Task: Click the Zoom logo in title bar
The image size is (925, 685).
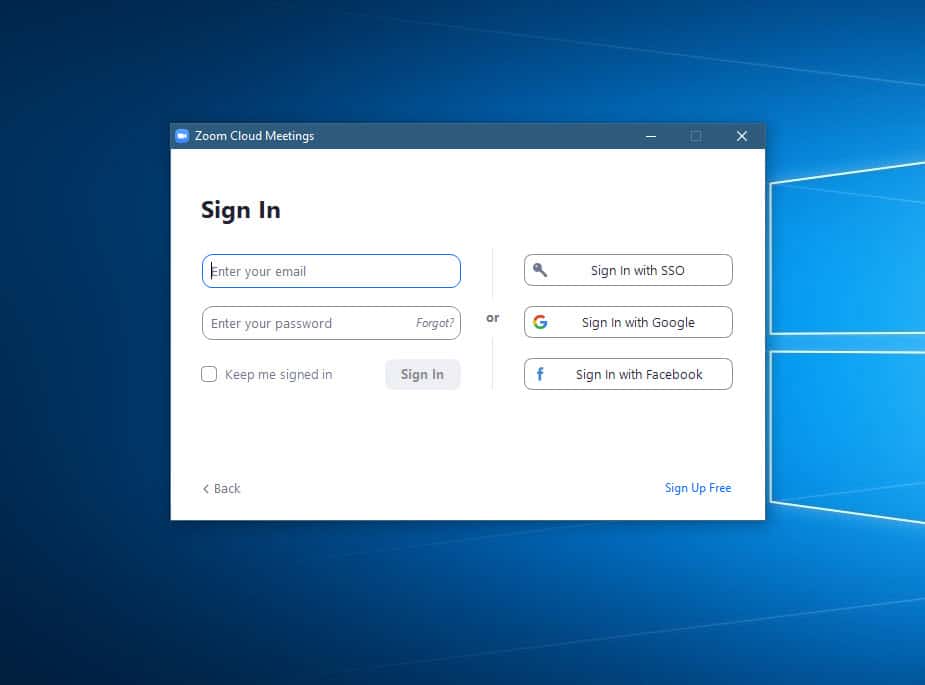Action: (182, 136)
